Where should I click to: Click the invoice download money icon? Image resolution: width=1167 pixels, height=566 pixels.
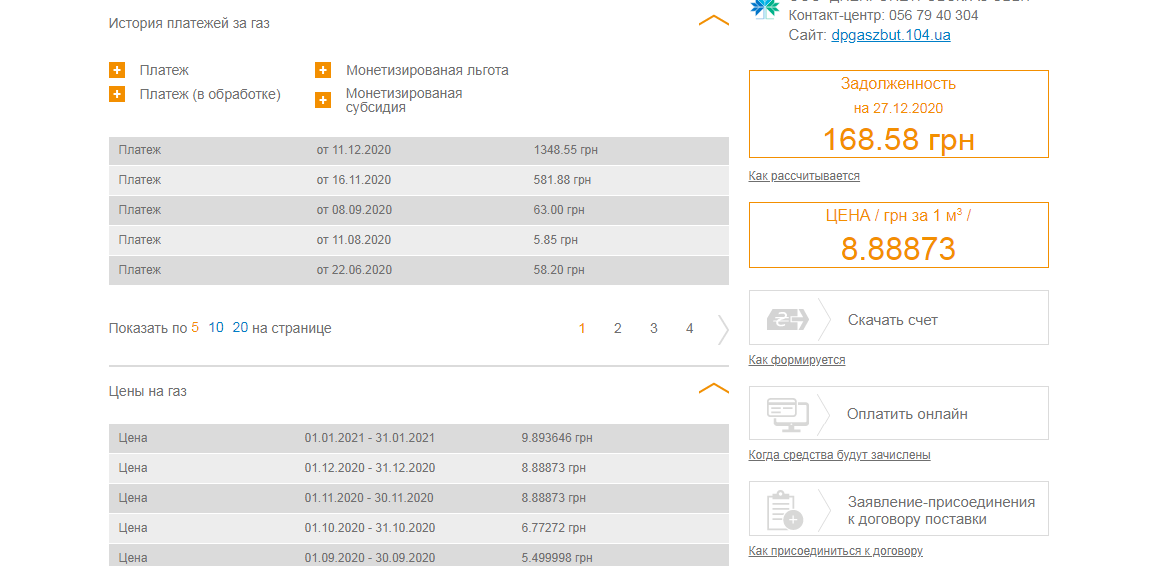click(x=787, y=319)
